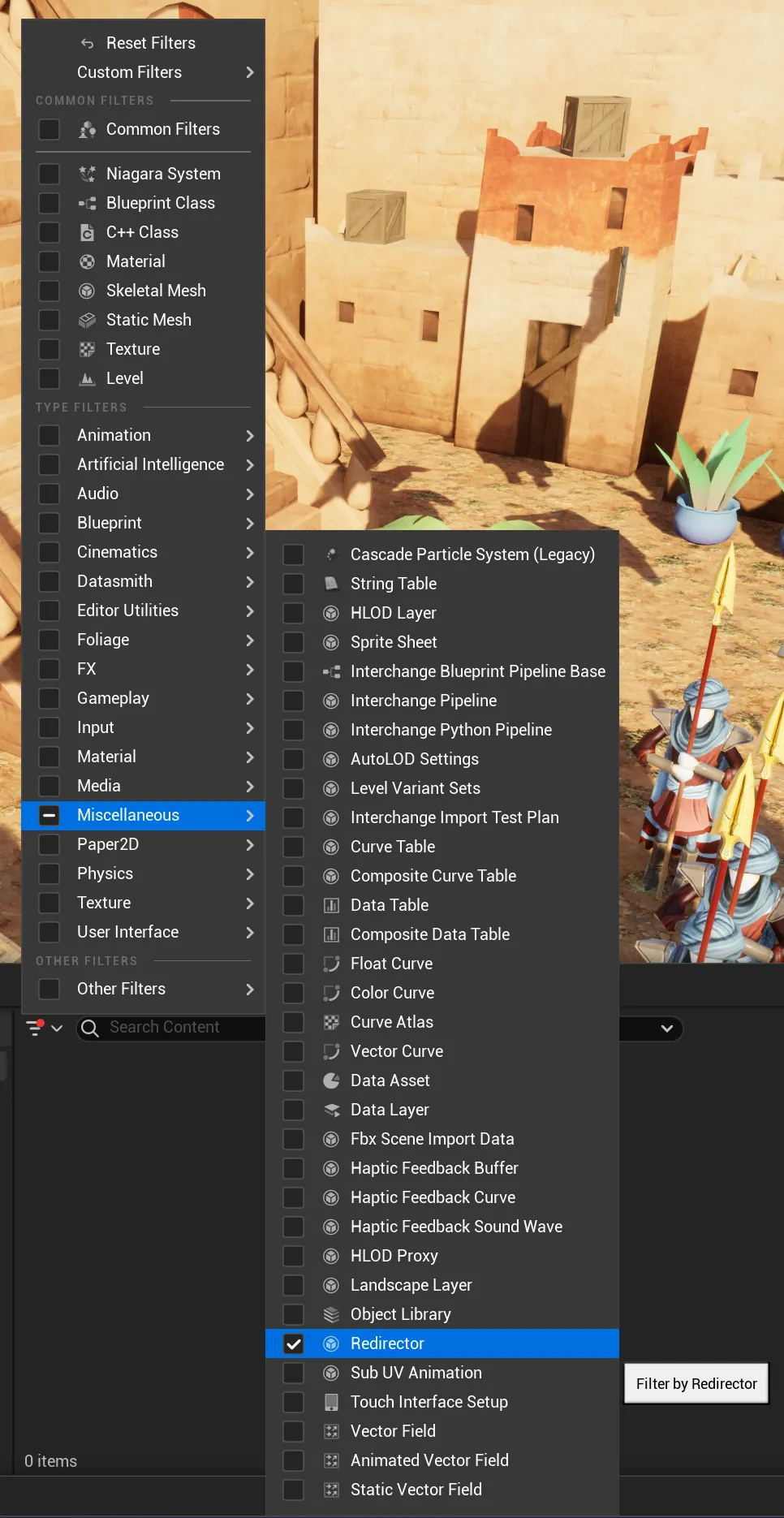Click Reset Filters
The width and height of the screenshot is (784, 1518).
144,43
